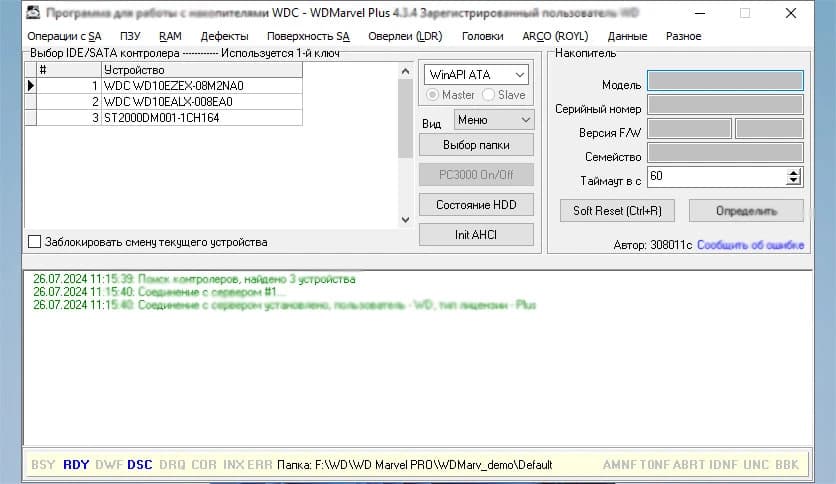Image resolution: width=836 pixels, height=484 pixels.
Task: Click the ABRT error flag indicator
Action: [688, 465]
